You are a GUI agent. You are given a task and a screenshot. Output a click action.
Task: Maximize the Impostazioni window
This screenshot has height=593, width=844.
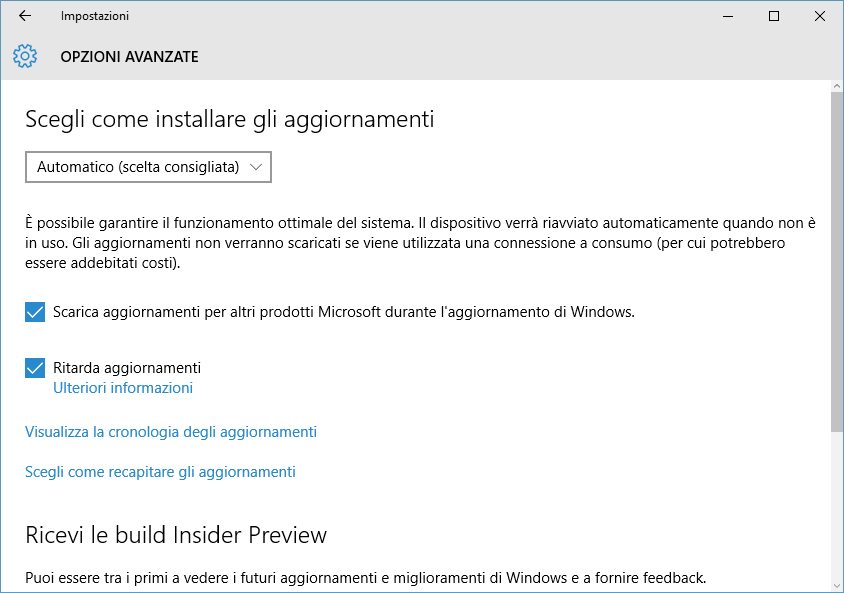tap(774, 16)
